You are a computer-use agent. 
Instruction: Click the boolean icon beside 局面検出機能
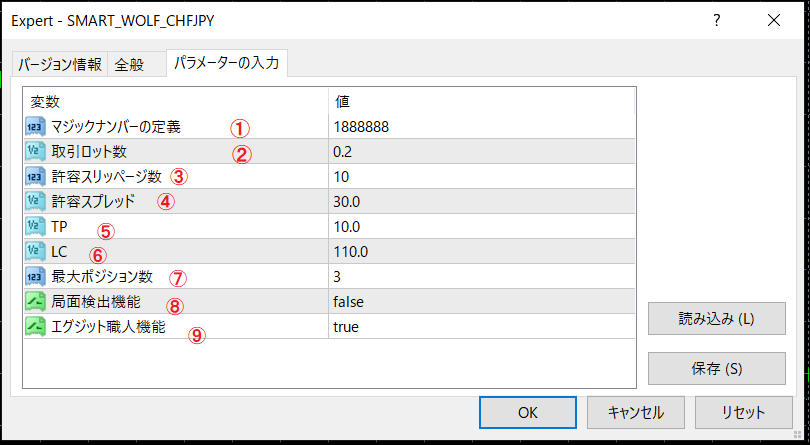[x=35, y=302]
